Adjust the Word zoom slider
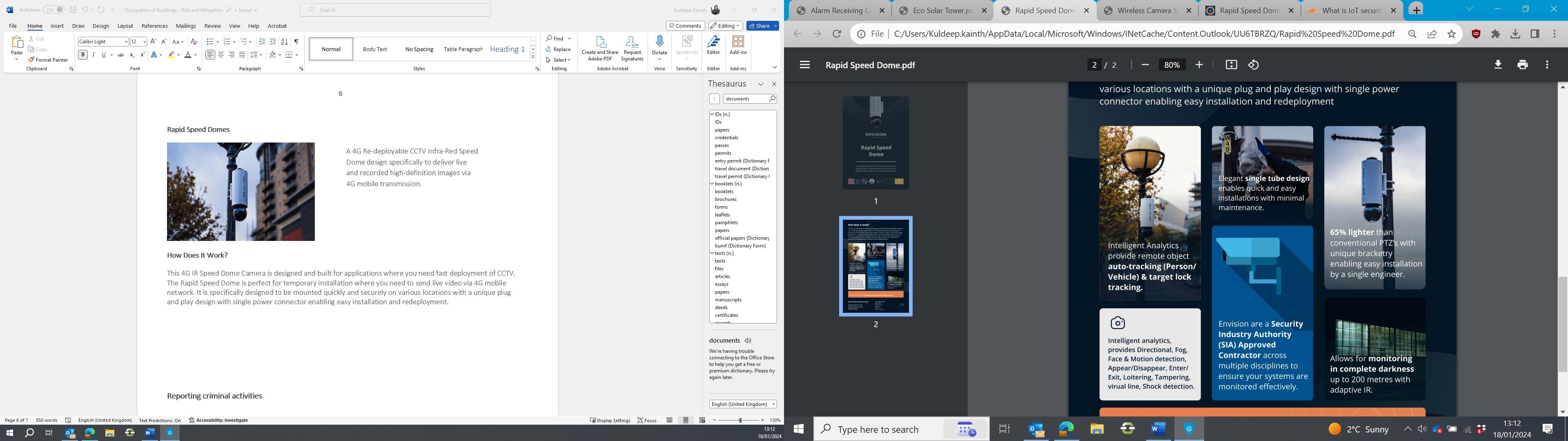The width and height of the screenshot is (1568, 441). [x=740, y=420]
